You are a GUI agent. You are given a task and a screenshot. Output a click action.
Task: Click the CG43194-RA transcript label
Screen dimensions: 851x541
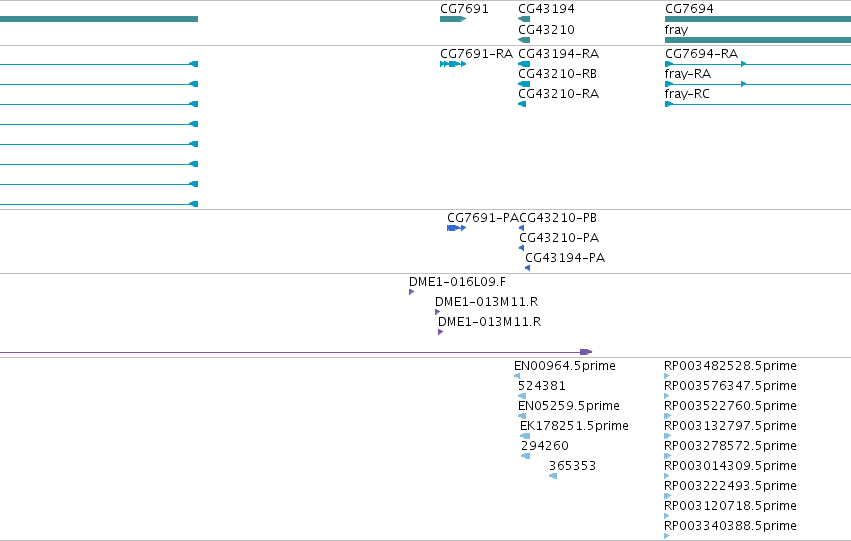558,54
